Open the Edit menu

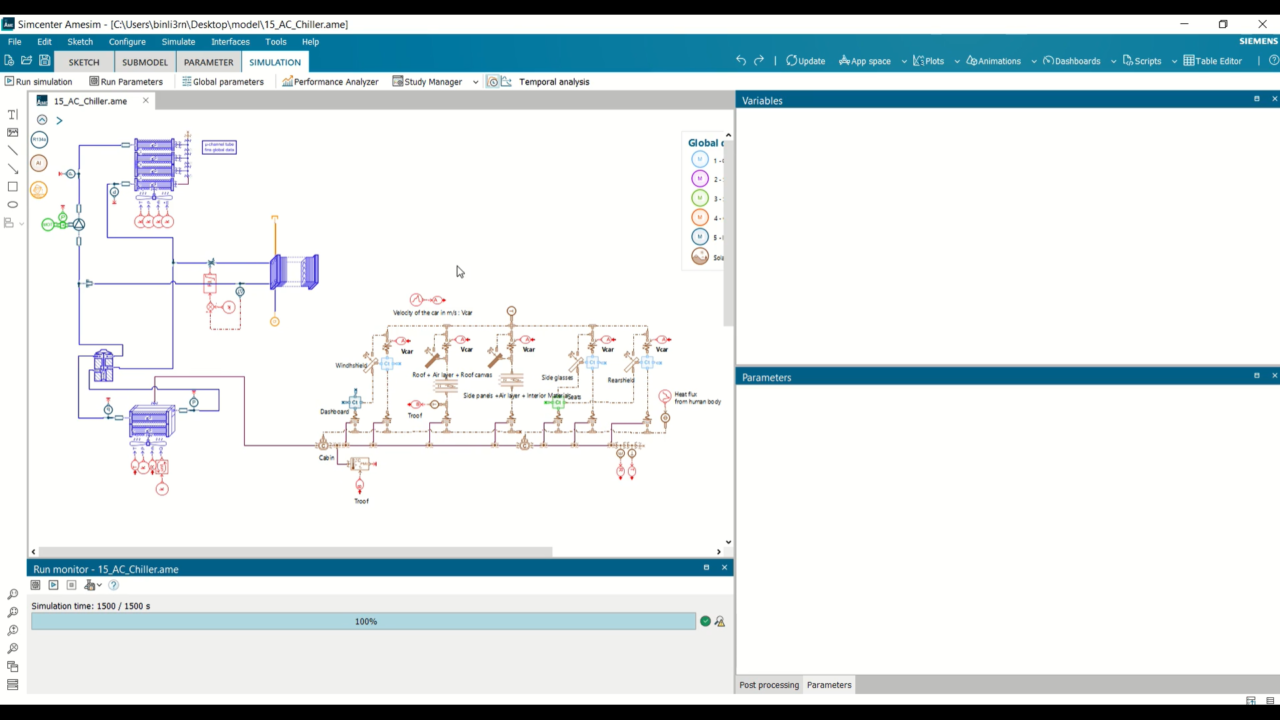coord(44,42)
